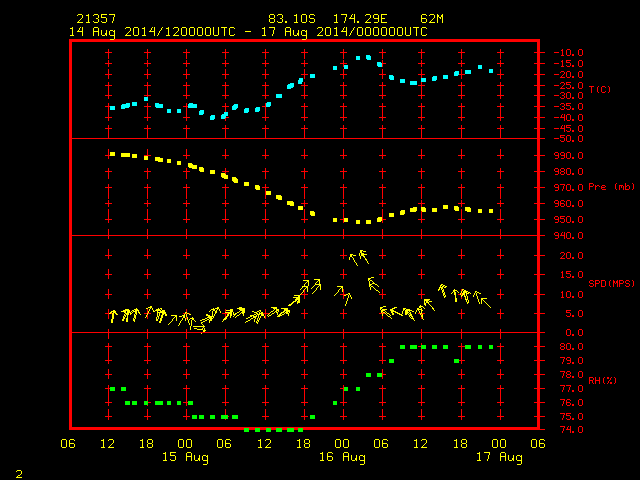Viewport: 640px width, 480px height.
Task: Select station ID 21357 in header
Action: 96,19
